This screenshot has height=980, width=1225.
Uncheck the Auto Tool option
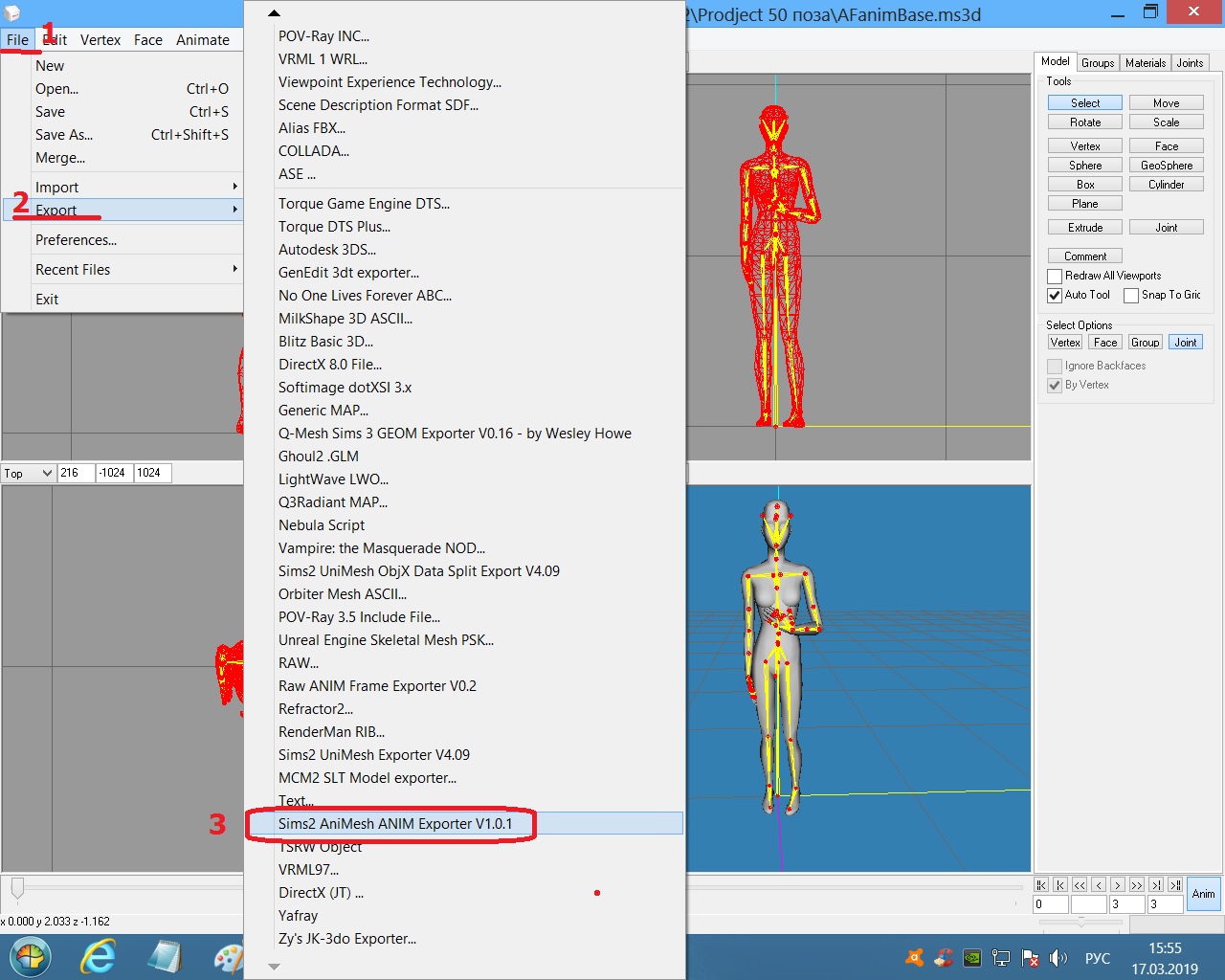coord(1055,296)
